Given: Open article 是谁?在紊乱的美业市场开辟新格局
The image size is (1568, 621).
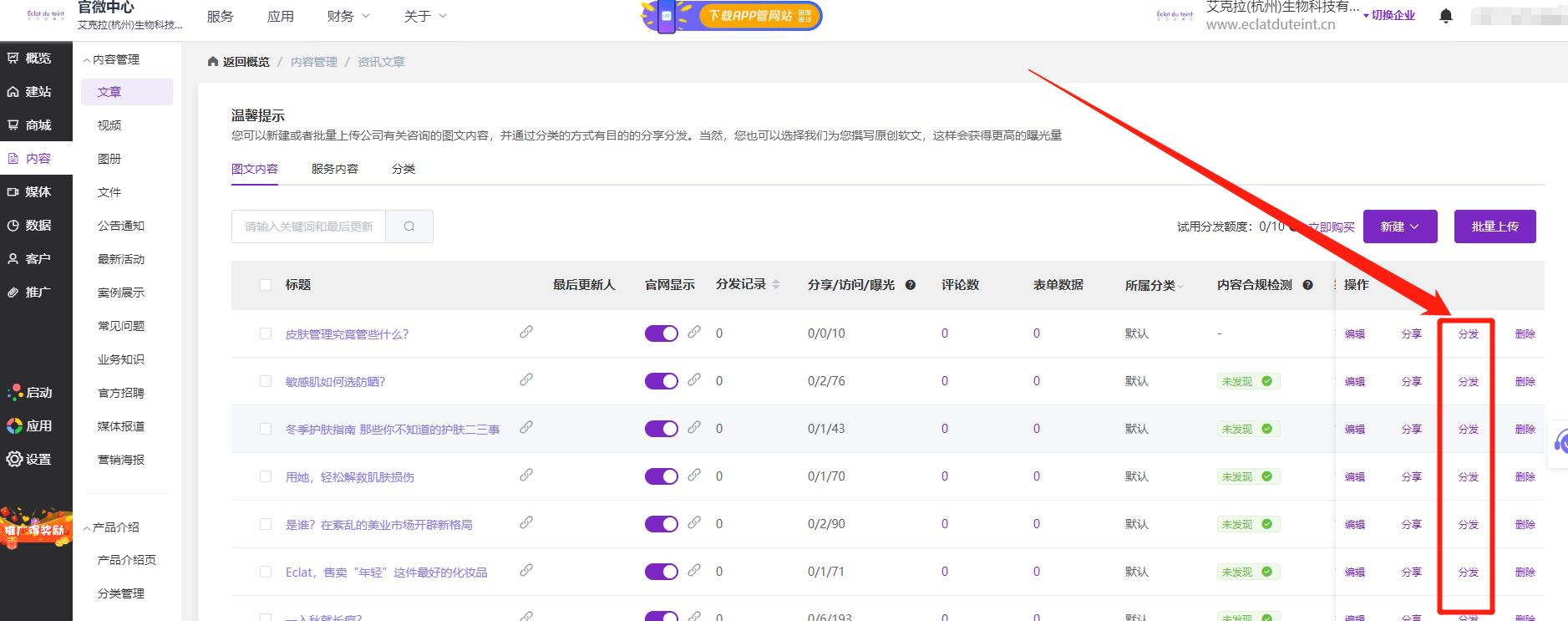Looking at the screenshot, I should [379, 525].
